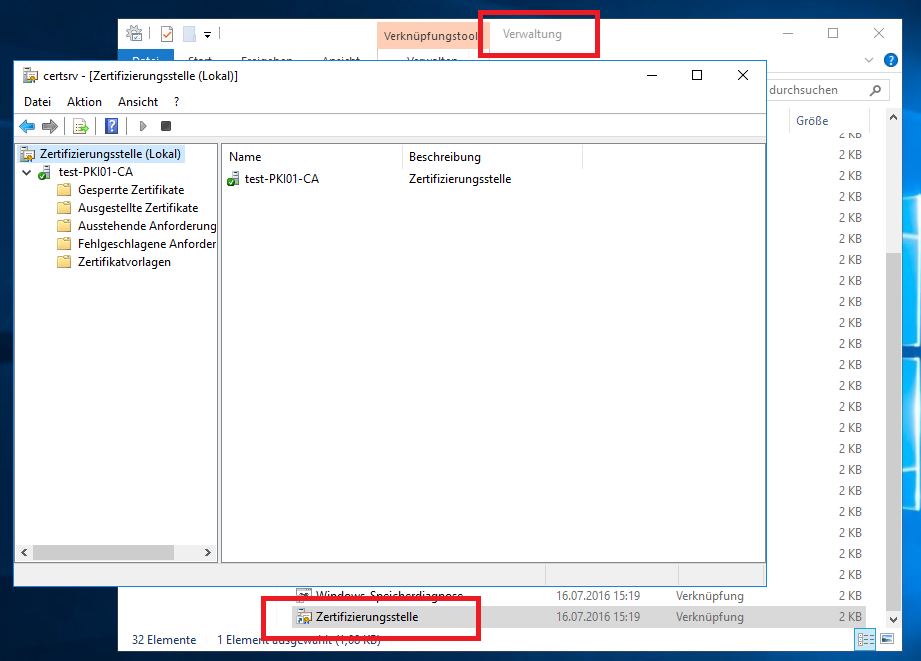This screenshot has height=661, width=921.
Task: Select Zertifikatvorlagen folder in tree
Action: 124,262
